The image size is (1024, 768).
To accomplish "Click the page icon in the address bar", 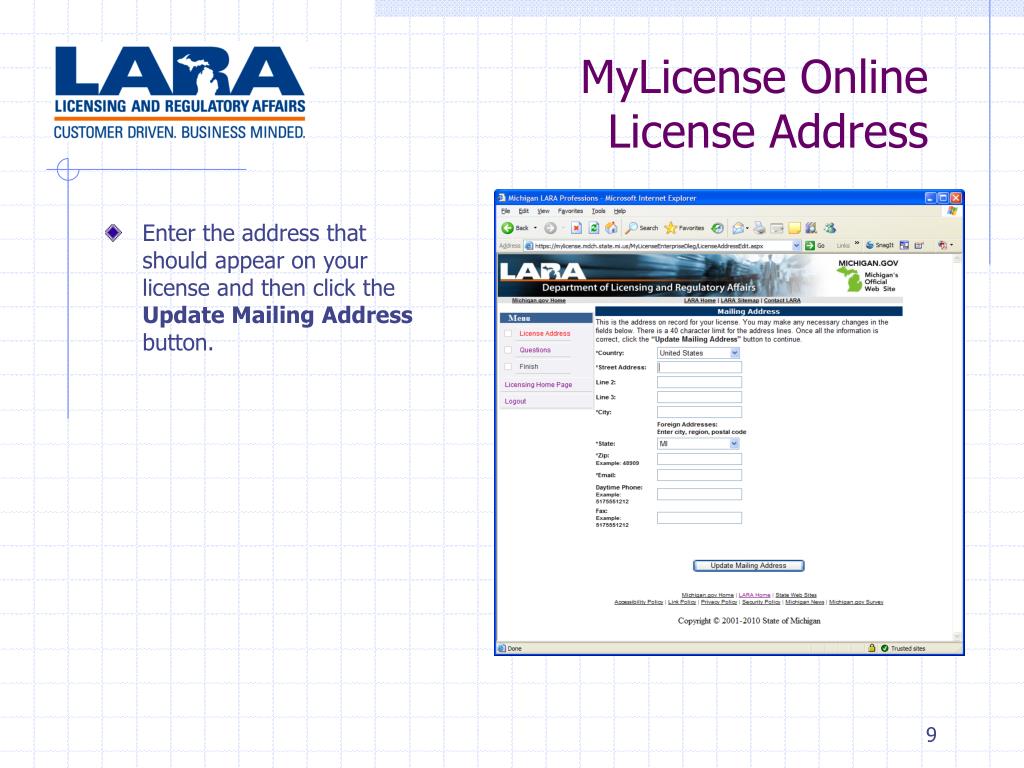I will pos(529,246).
